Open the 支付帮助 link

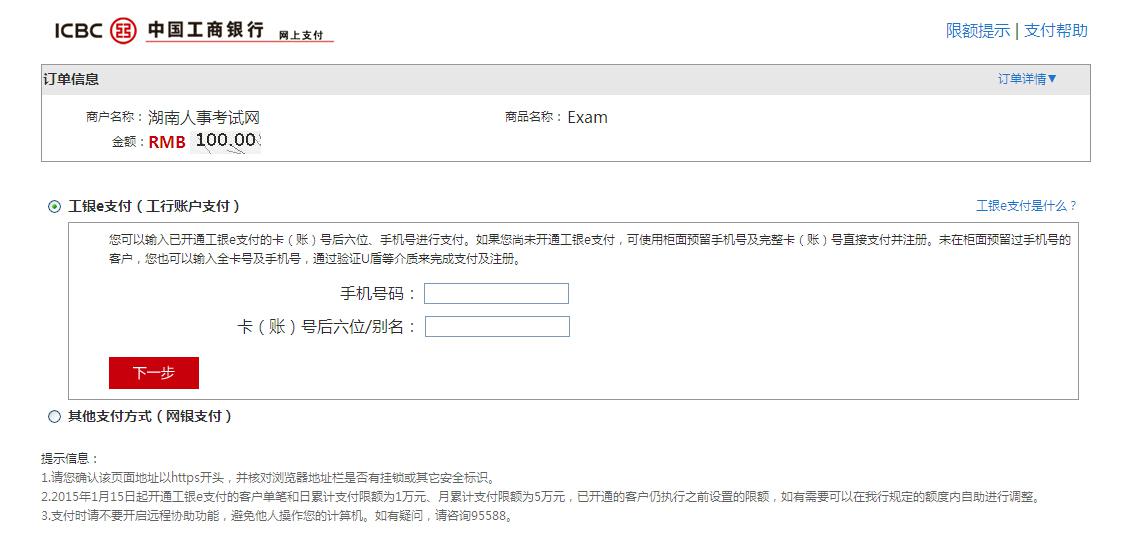coord(1056,31)
